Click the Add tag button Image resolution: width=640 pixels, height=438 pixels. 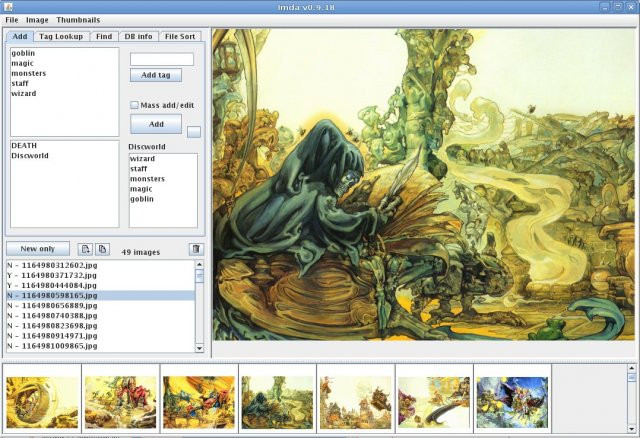(156, 75)
